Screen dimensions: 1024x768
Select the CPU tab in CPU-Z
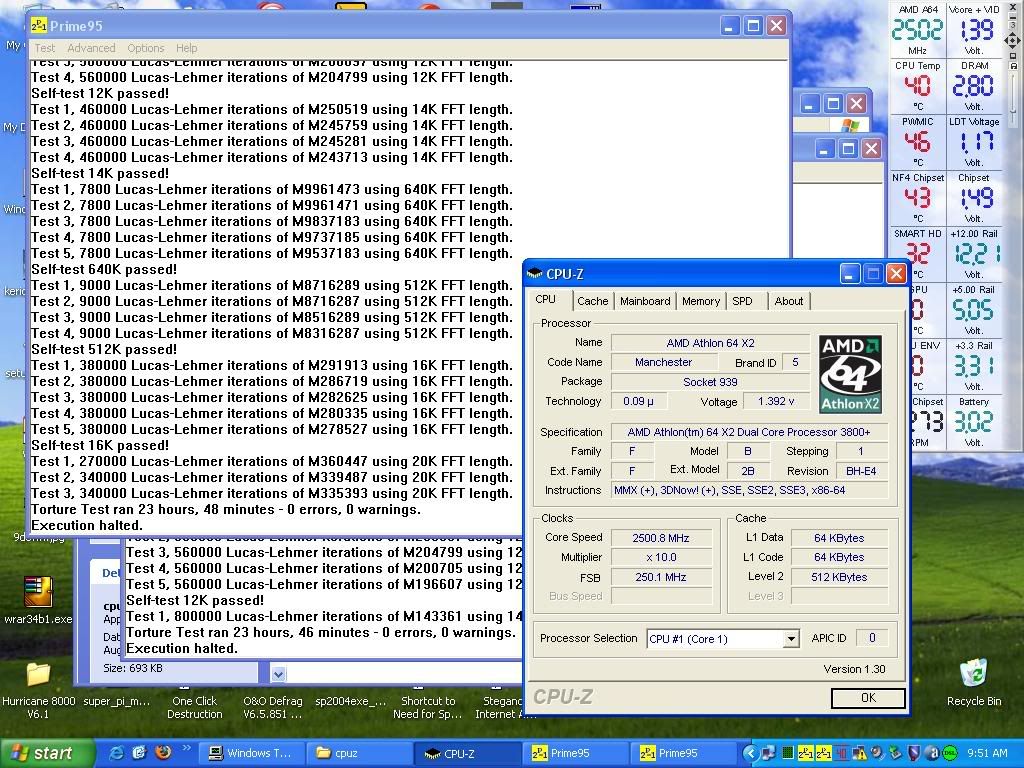click(545, 299)
